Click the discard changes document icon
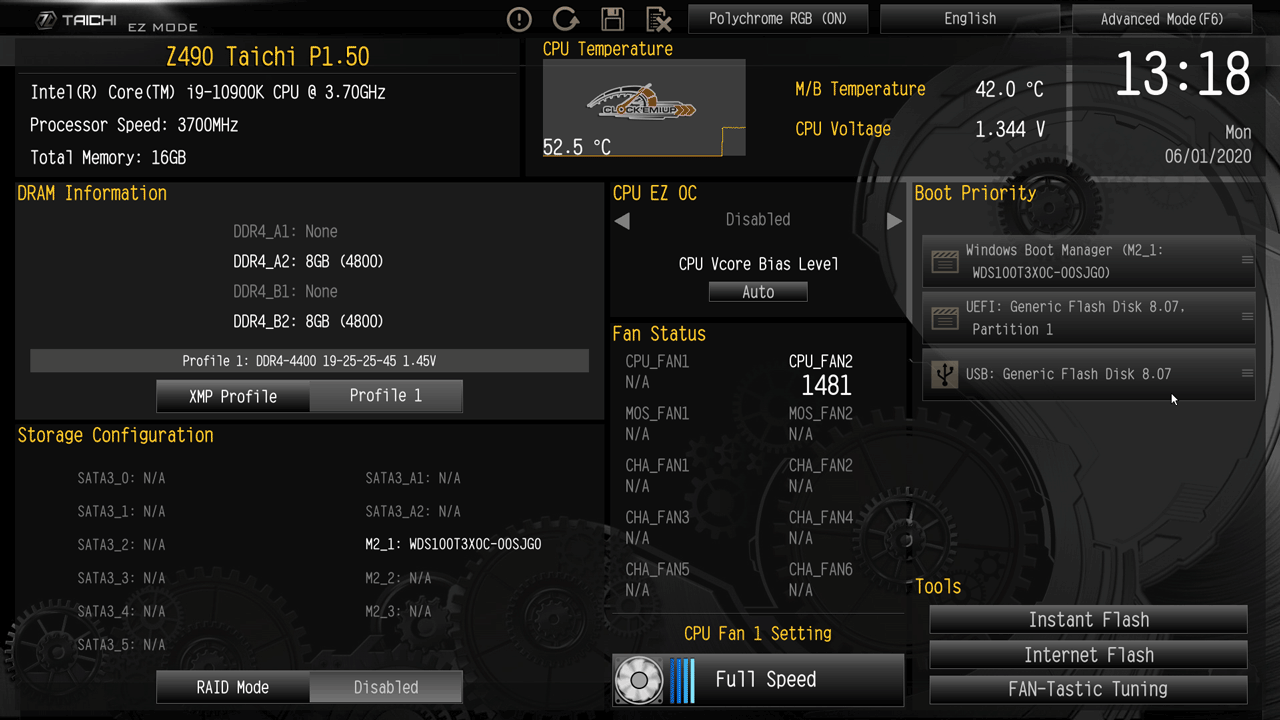The width and height of the screenshot is (1280, 720). point(658,19)
